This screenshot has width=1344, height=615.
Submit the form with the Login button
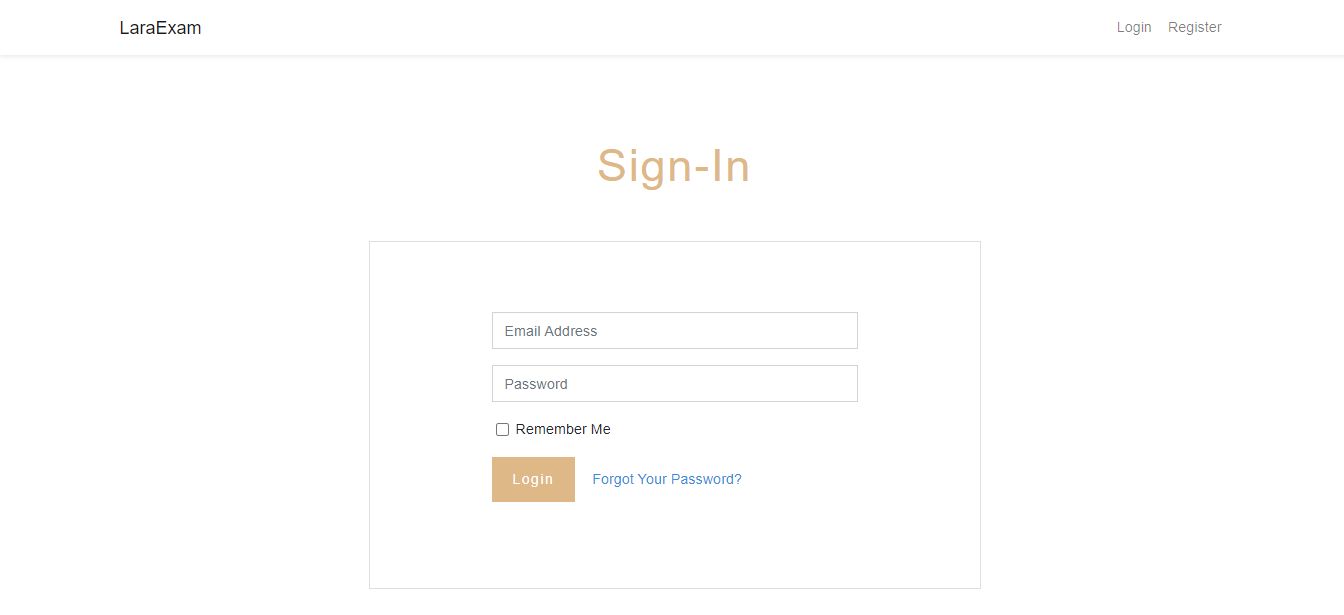(x=533, y=479)
